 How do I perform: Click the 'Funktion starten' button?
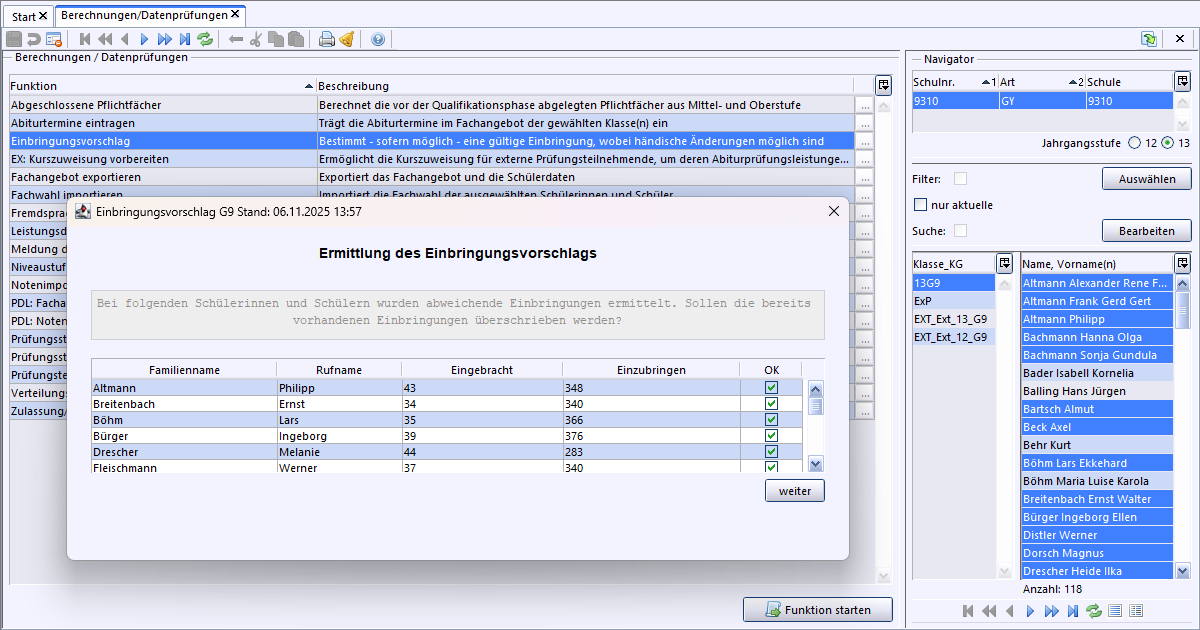817,610
